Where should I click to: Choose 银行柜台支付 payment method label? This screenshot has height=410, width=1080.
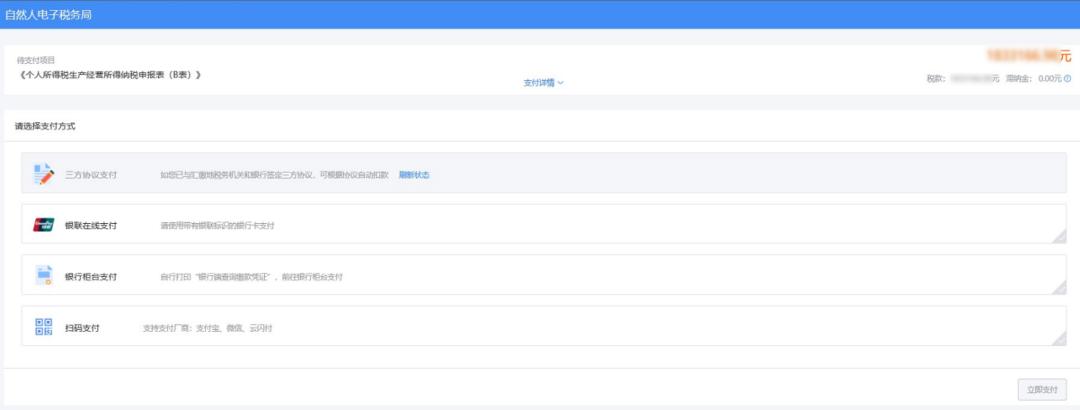tap(91, 277)
